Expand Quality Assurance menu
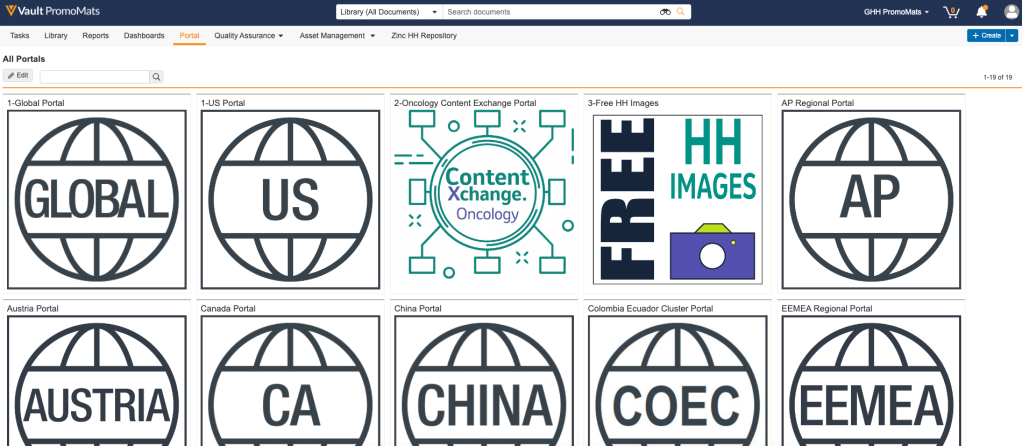This screenshot has width=1022, height=446. pyautogui.click(x=248, y=36)
